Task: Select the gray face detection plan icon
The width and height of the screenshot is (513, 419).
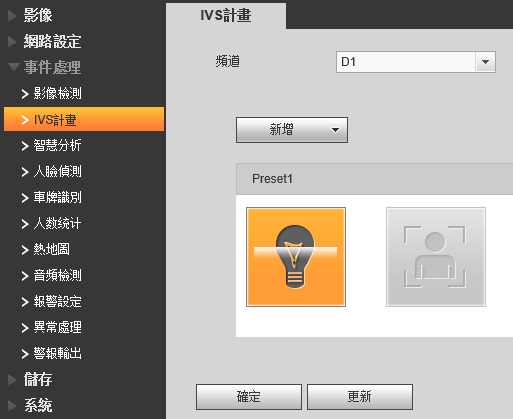Action: (x=436, y=257)
